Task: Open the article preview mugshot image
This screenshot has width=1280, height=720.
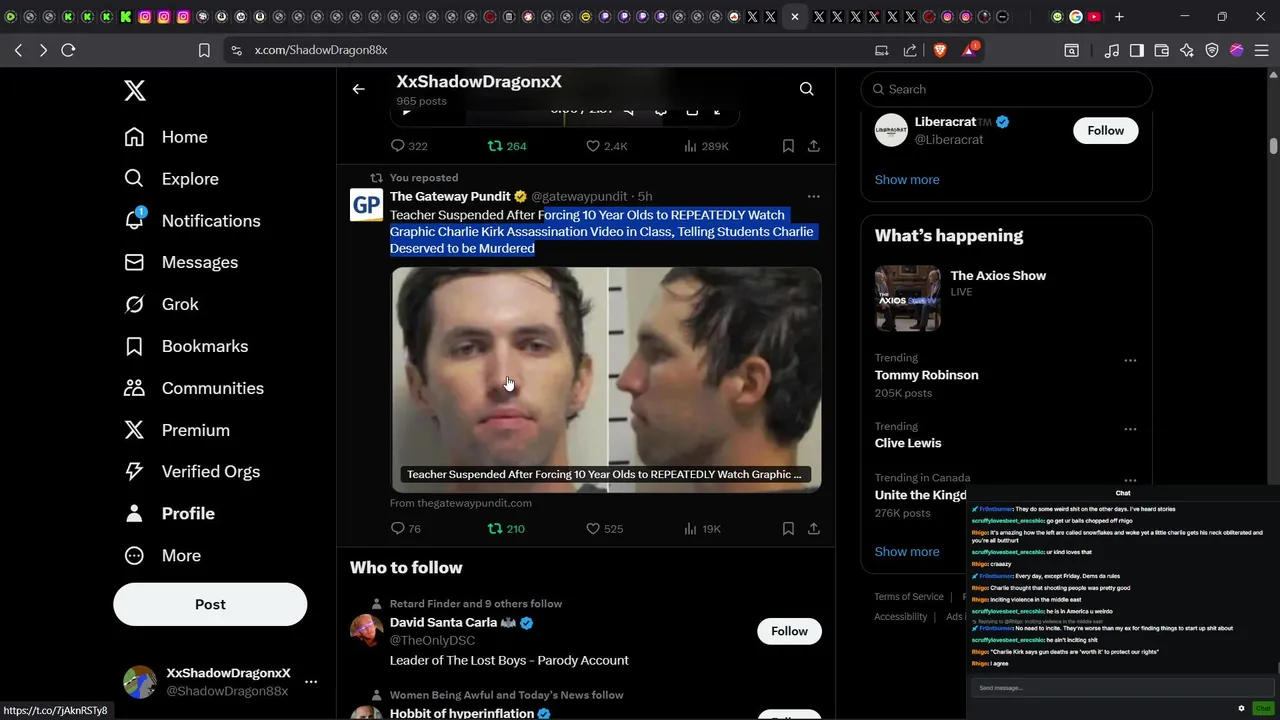Action: pyautogui.click(x=606, y=379)
